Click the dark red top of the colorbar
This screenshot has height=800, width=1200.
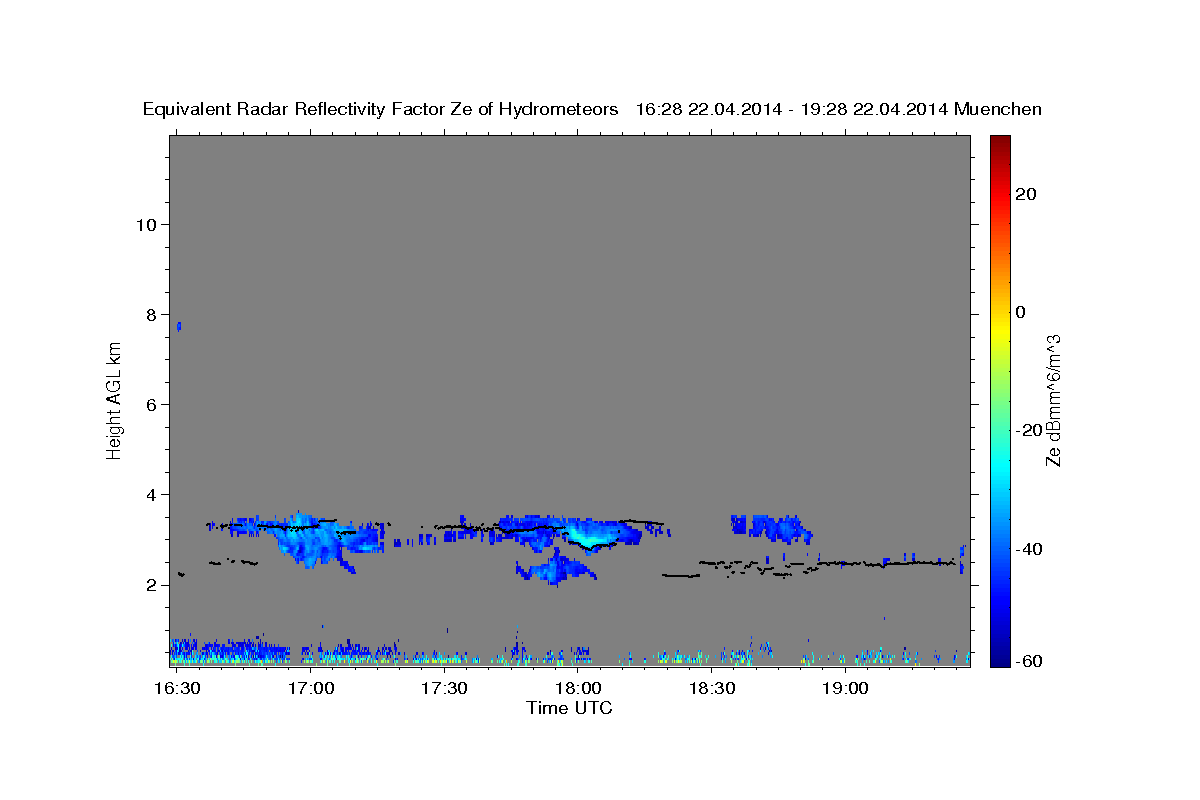click(x=999, y=142)
